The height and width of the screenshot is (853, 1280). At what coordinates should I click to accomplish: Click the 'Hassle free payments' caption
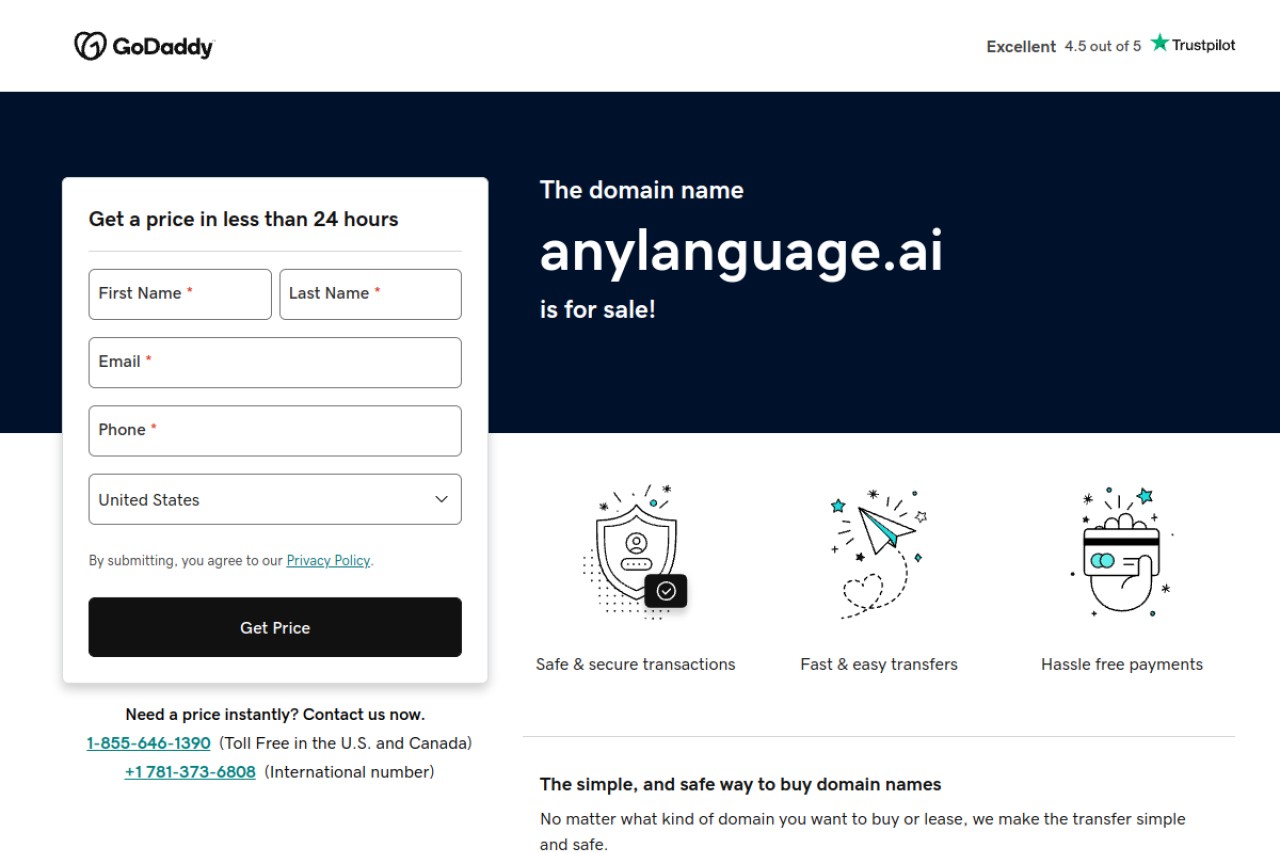point(1122,664)
